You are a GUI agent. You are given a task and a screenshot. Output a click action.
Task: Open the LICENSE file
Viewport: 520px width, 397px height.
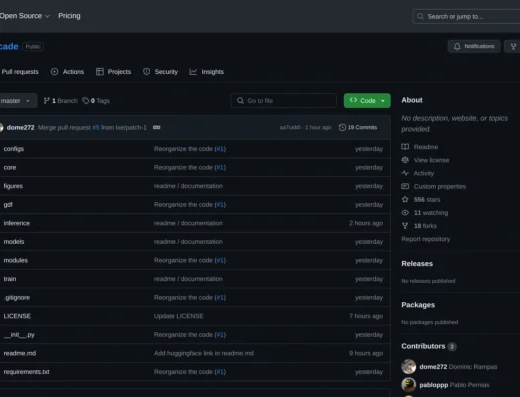point(17,316)
